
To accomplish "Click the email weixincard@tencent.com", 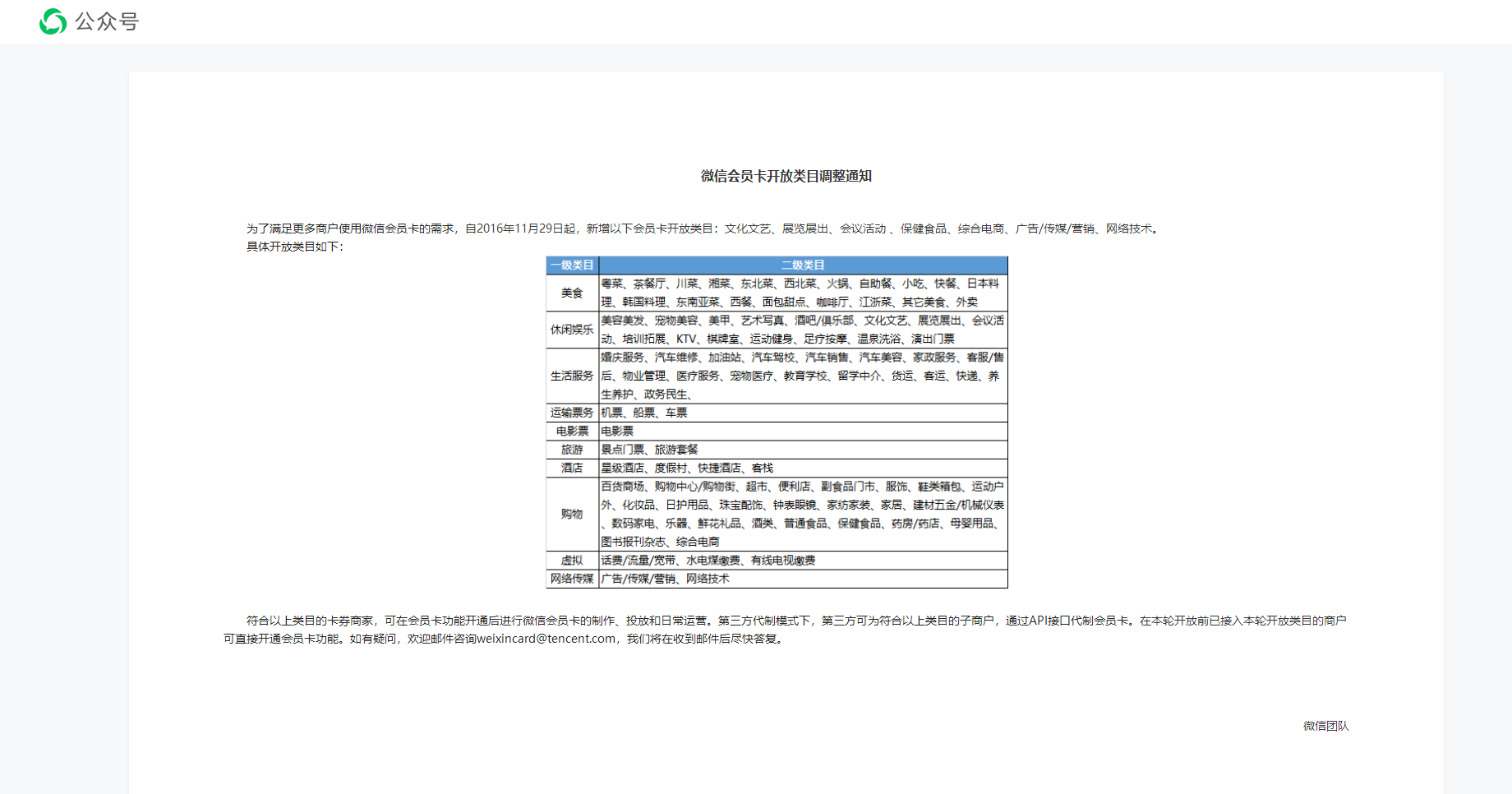I will coord(546,639).
